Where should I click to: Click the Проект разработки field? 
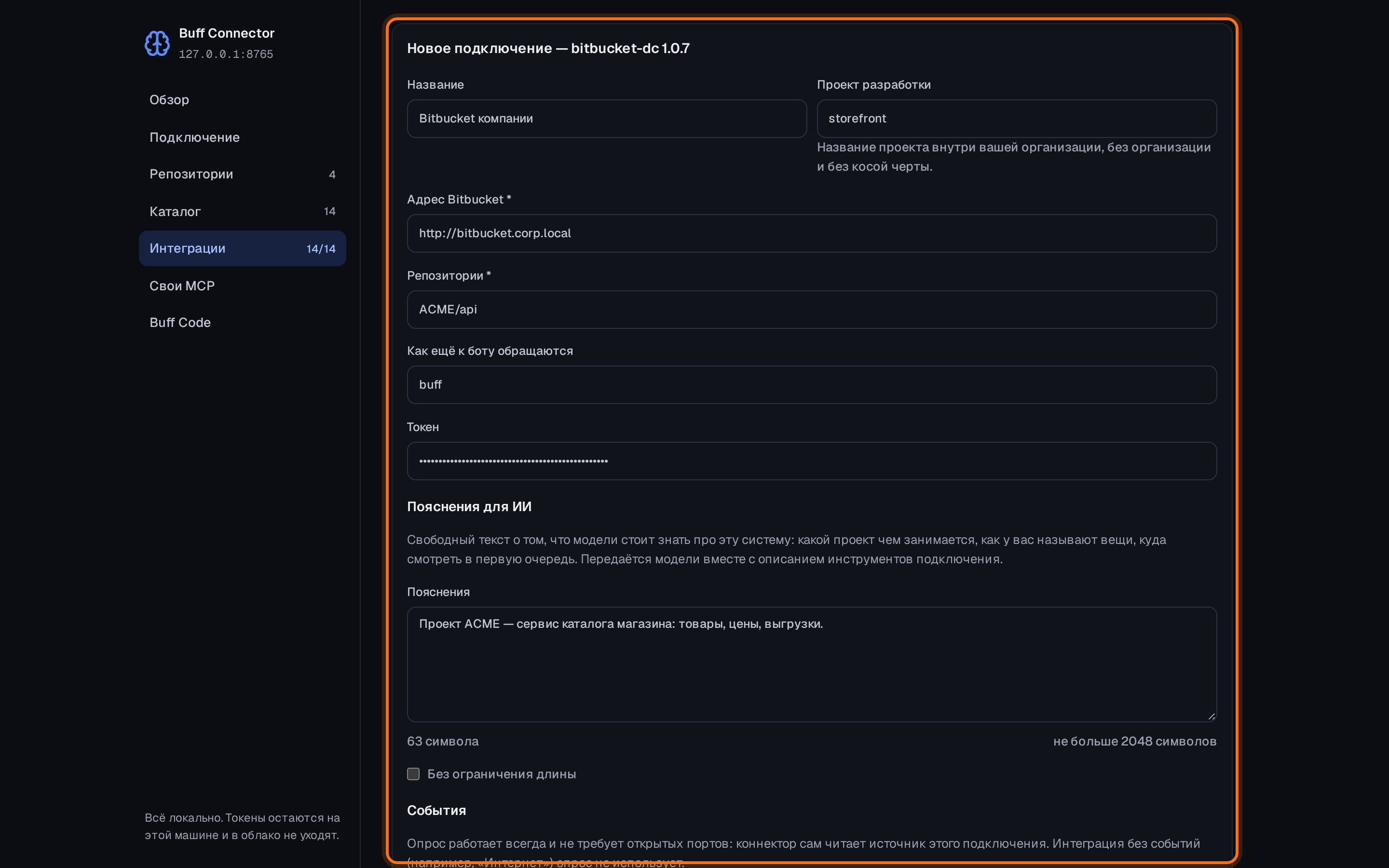pos(1017,118)
